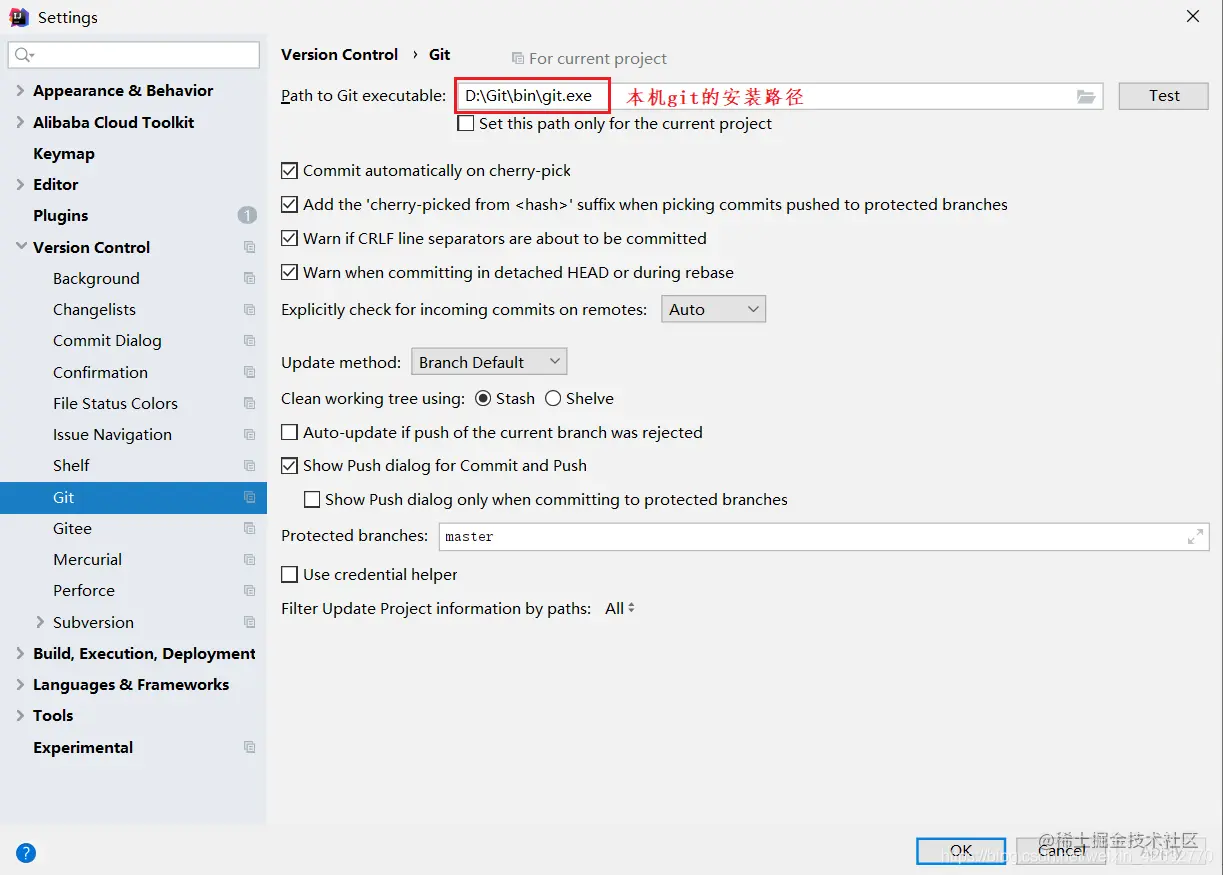Click the help question mark icon
This screenshot has height=875, width=1223.
click(26, 853)
